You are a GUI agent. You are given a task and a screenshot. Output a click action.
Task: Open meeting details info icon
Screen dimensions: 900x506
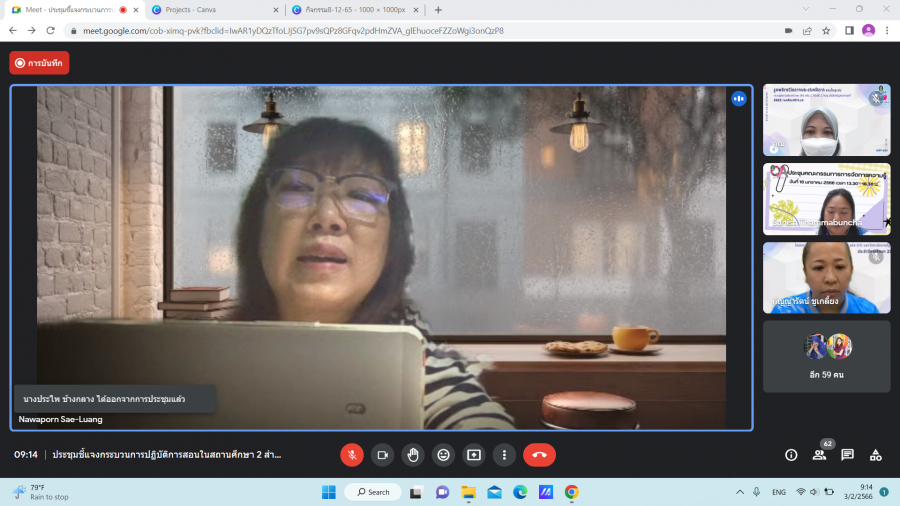[x=791, y=455]
